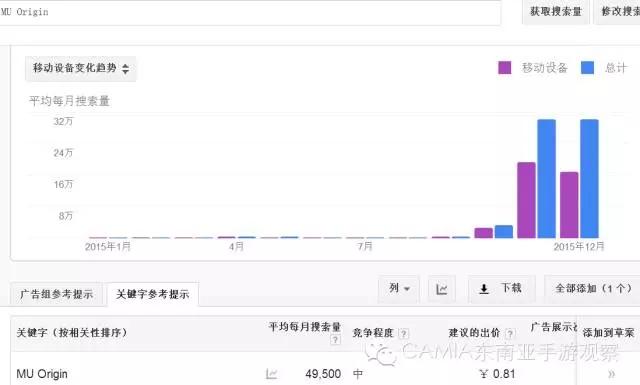Click the trend chart icon in MU Origin row
This screenshot has width=640, height=385.
(271, 374)
